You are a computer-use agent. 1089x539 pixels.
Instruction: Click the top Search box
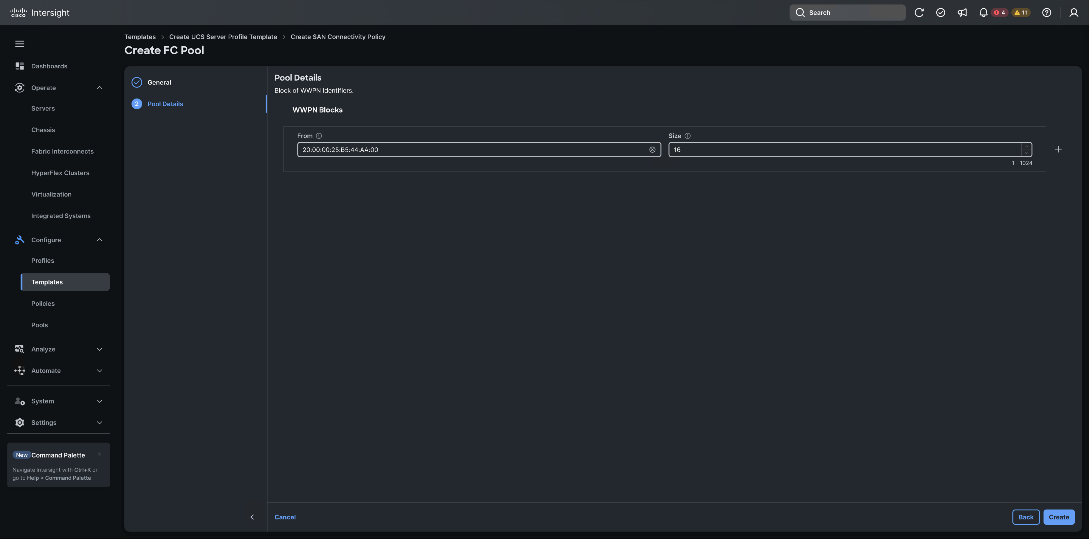coord(847,13)
